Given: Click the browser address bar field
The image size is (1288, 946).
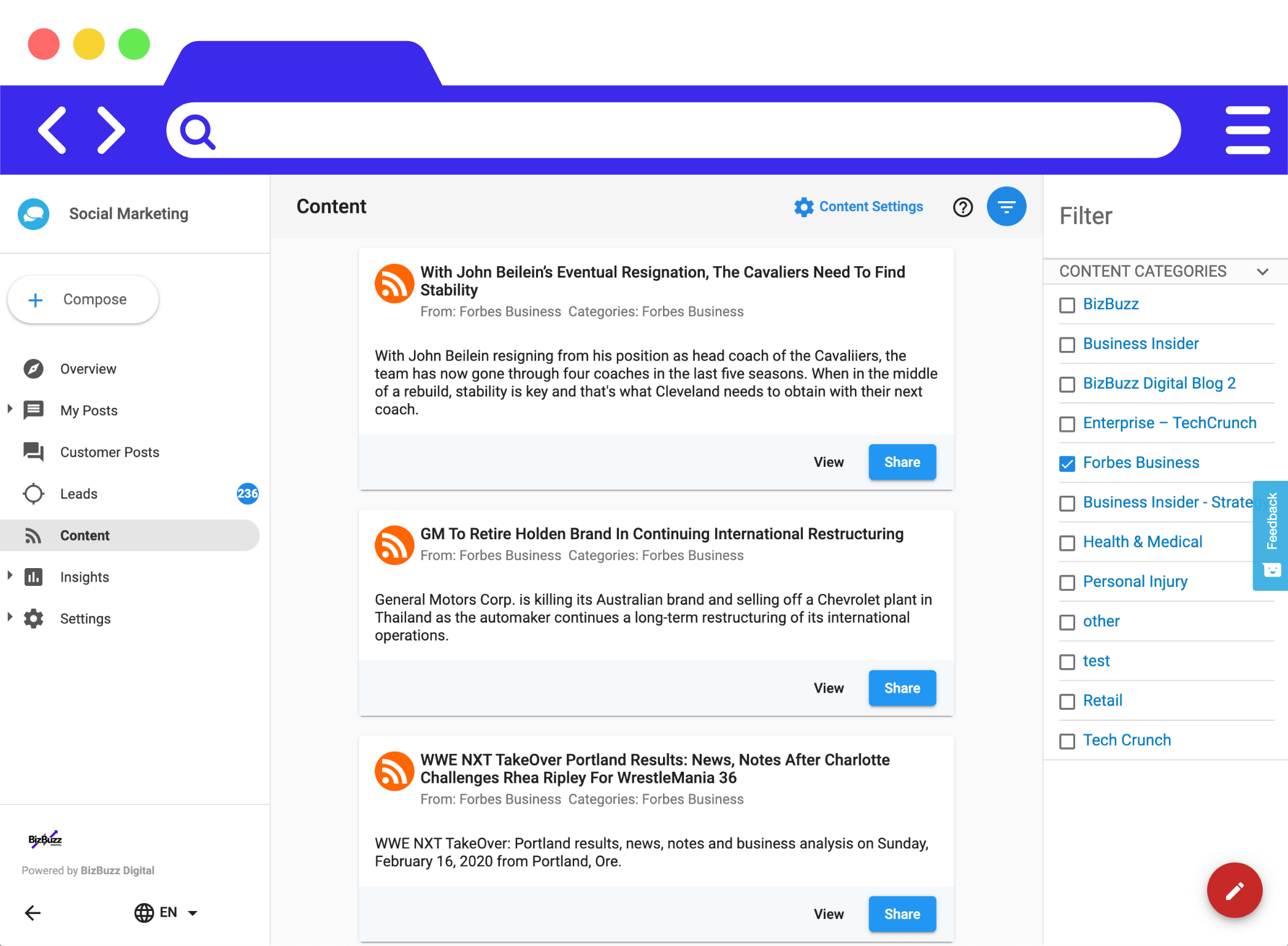Looking at the screenshot, I should (673, 130).
